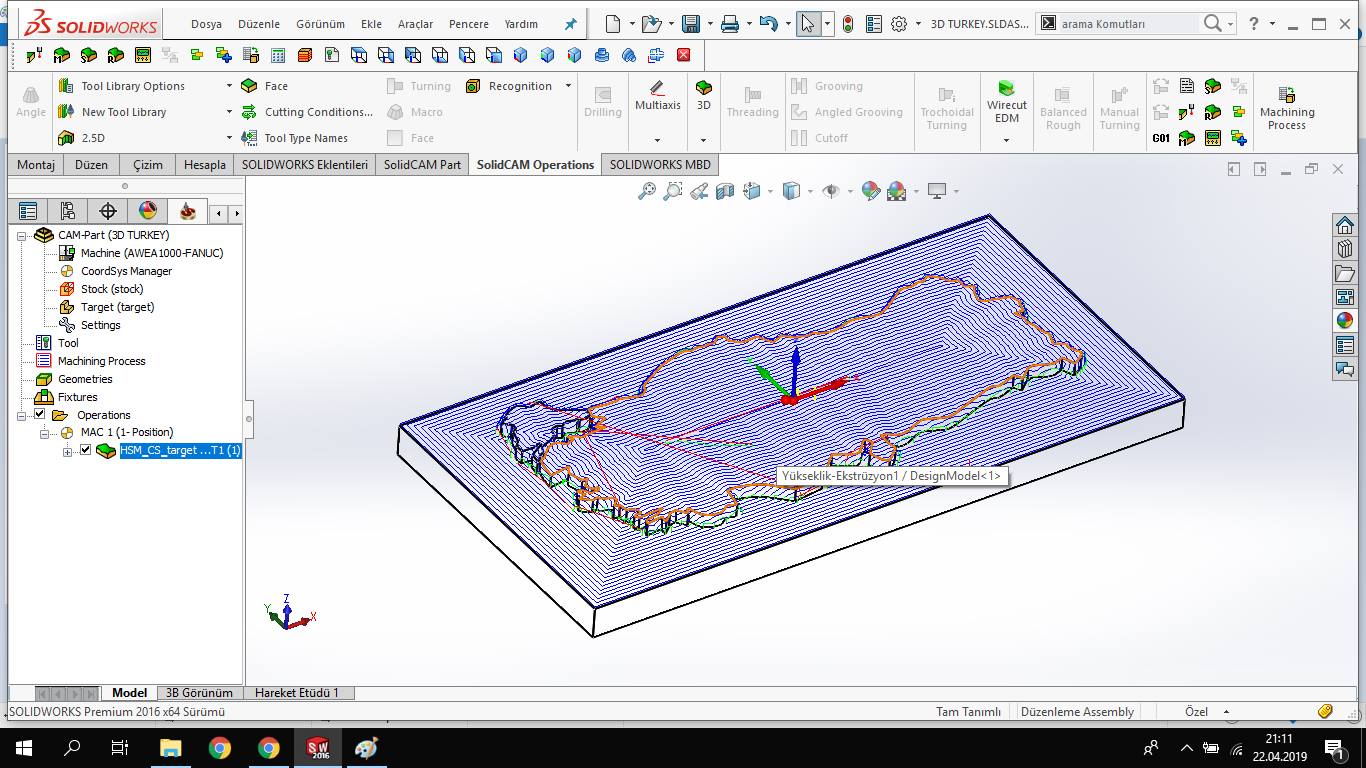Screen dimensions: 1366x768
Task: Click the Machining Process icon
Action: click(x=1287, y=106)
